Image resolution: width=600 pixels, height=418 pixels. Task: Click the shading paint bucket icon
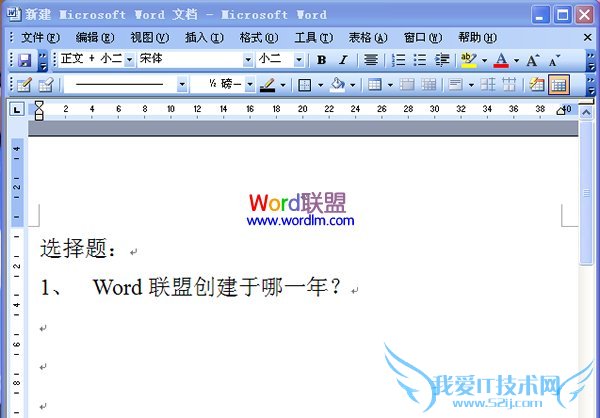click(x=337, y=85)
